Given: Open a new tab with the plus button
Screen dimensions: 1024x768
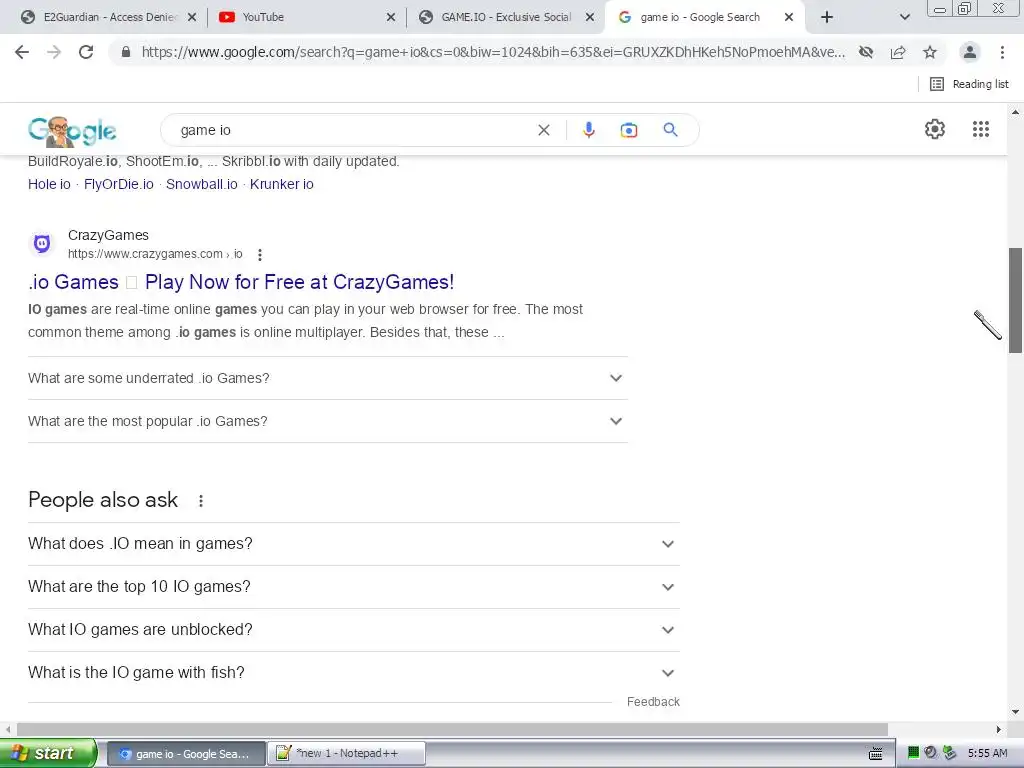Looking at the screenshot, I should pyautogui.click(x=827, y=18).
